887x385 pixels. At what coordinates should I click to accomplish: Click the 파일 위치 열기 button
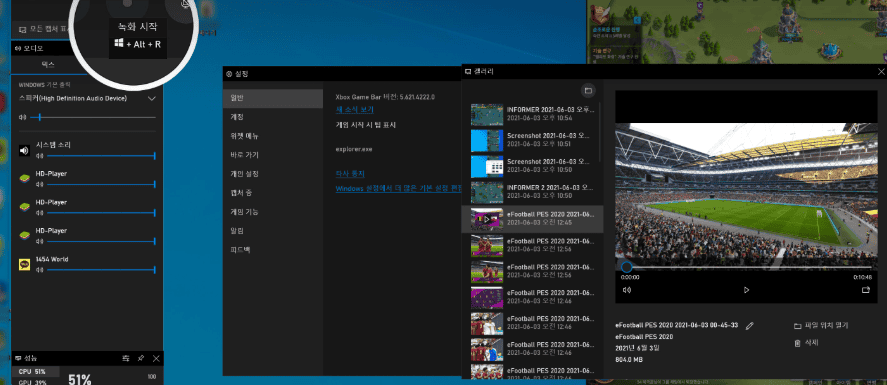821,326
